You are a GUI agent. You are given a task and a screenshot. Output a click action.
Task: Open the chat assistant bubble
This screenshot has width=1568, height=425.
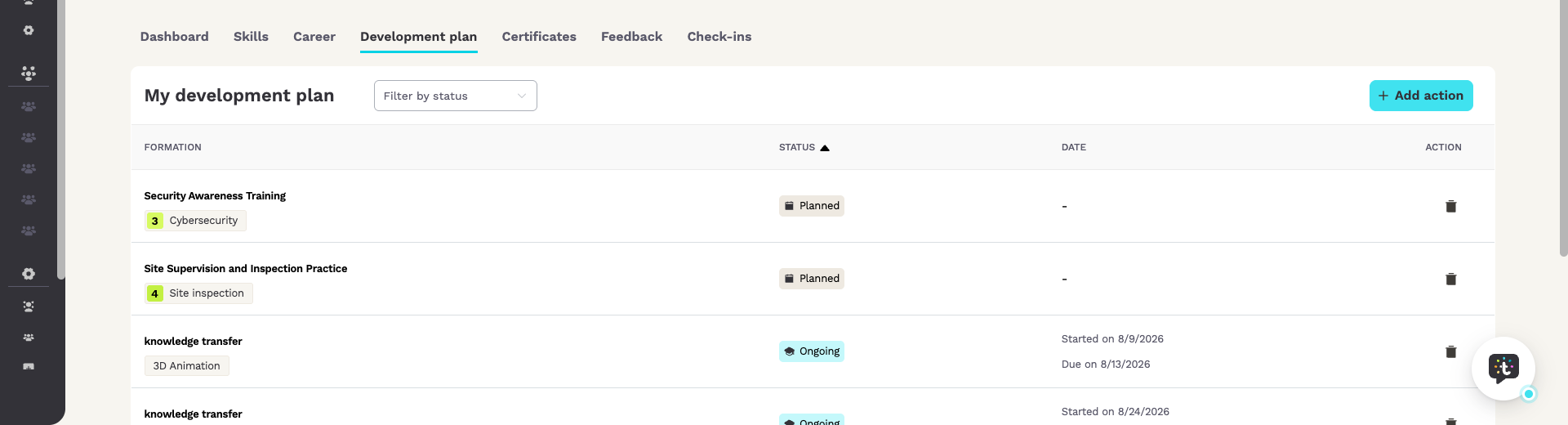click(x=1503, y=369)
